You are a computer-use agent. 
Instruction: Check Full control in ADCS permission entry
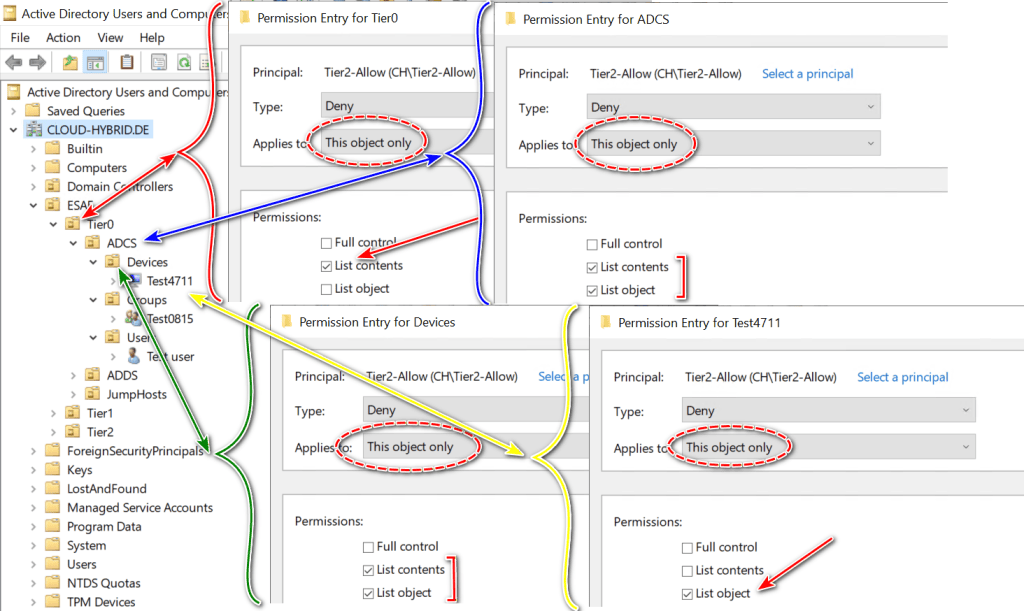(x=592, y=244)
